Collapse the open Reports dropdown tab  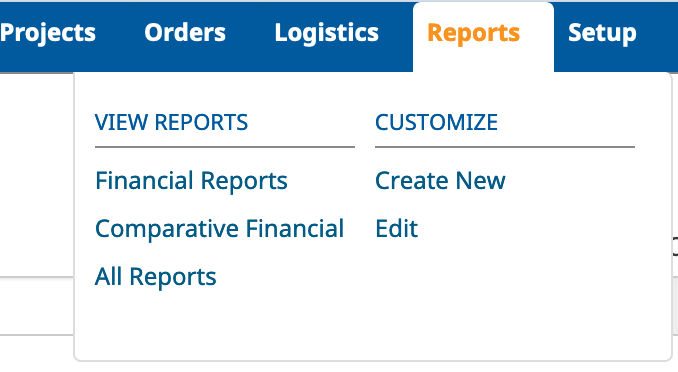[473, 33]
